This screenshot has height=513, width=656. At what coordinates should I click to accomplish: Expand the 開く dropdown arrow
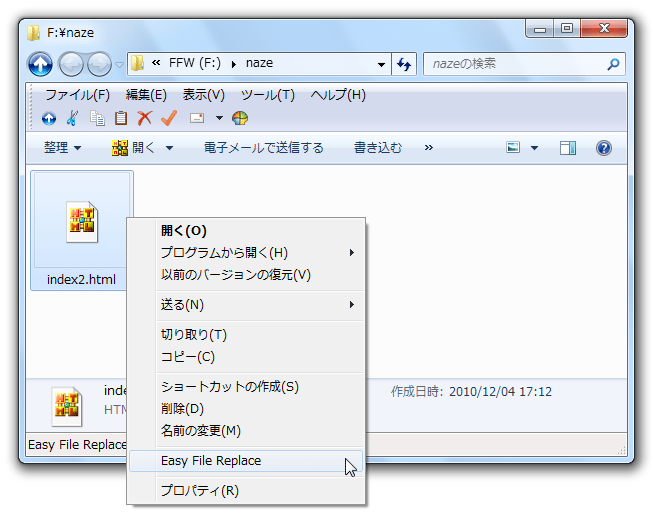[169, 148]
